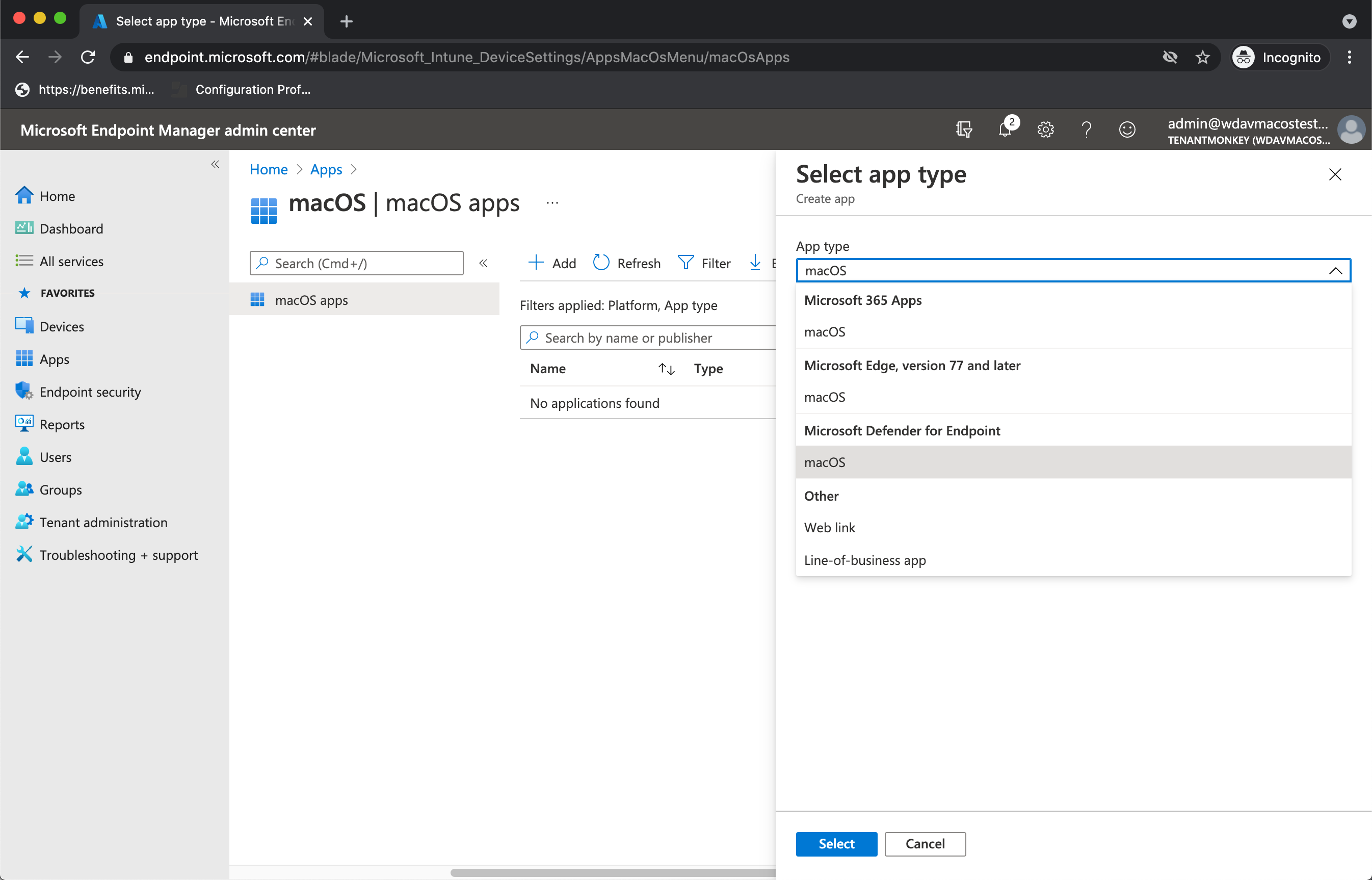Collapse the App type dropdown

point(1335,270)
